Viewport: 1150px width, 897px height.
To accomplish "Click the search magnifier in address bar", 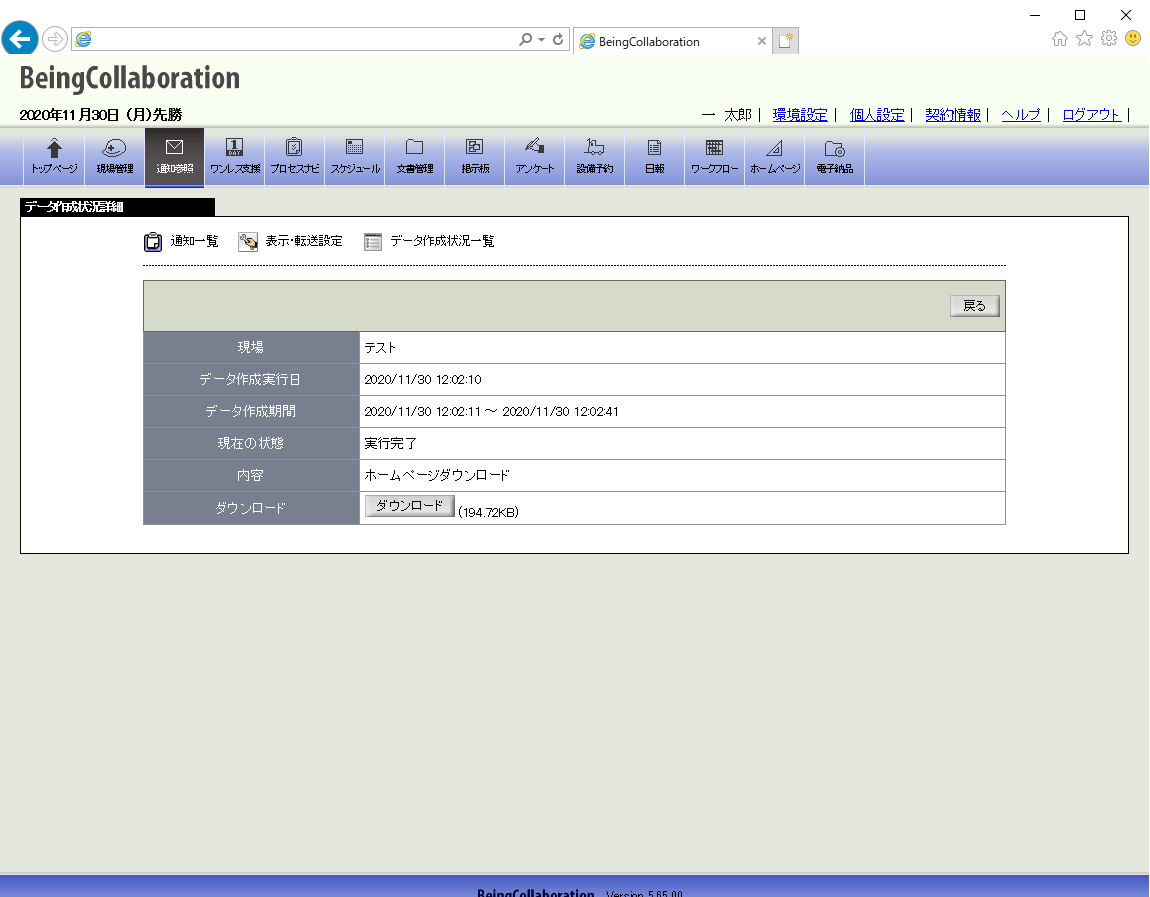I will click(525, 40).
